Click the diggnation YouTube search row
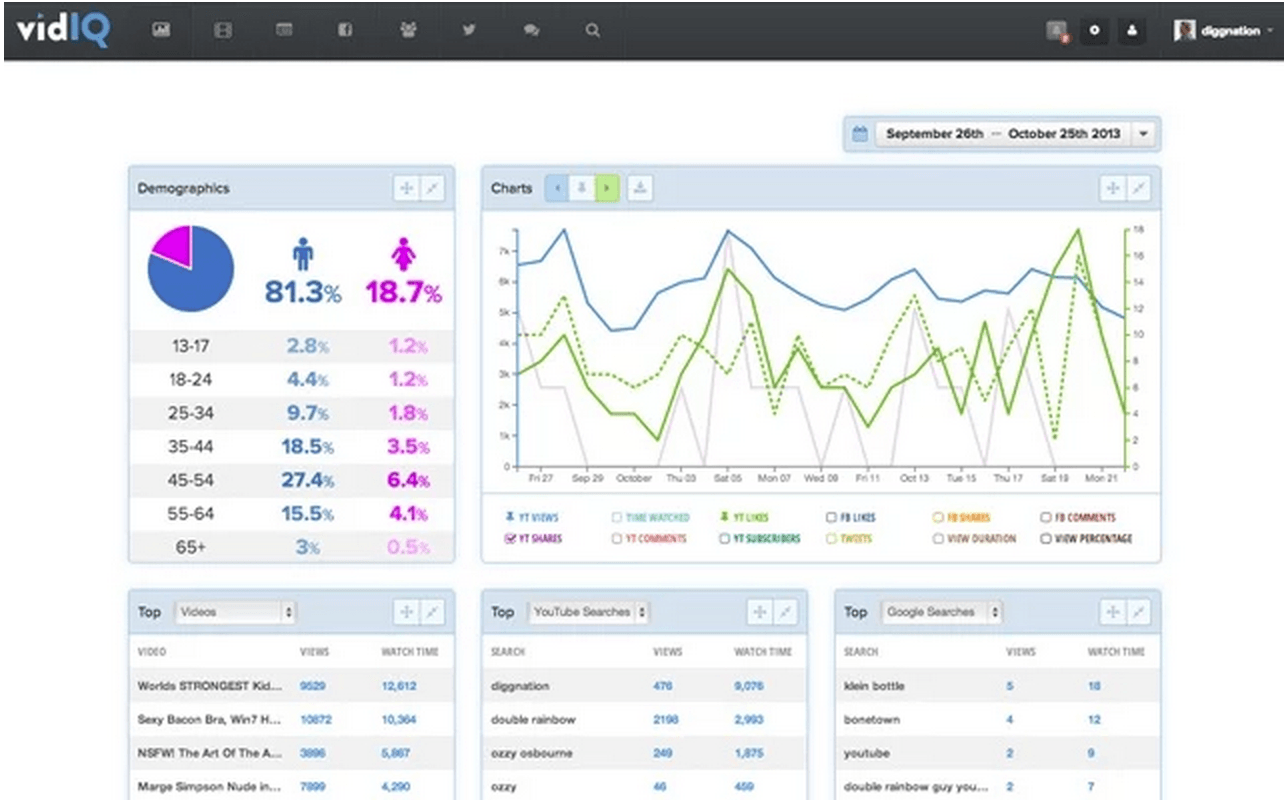1288x800 pixels. [x=644, y=686]
